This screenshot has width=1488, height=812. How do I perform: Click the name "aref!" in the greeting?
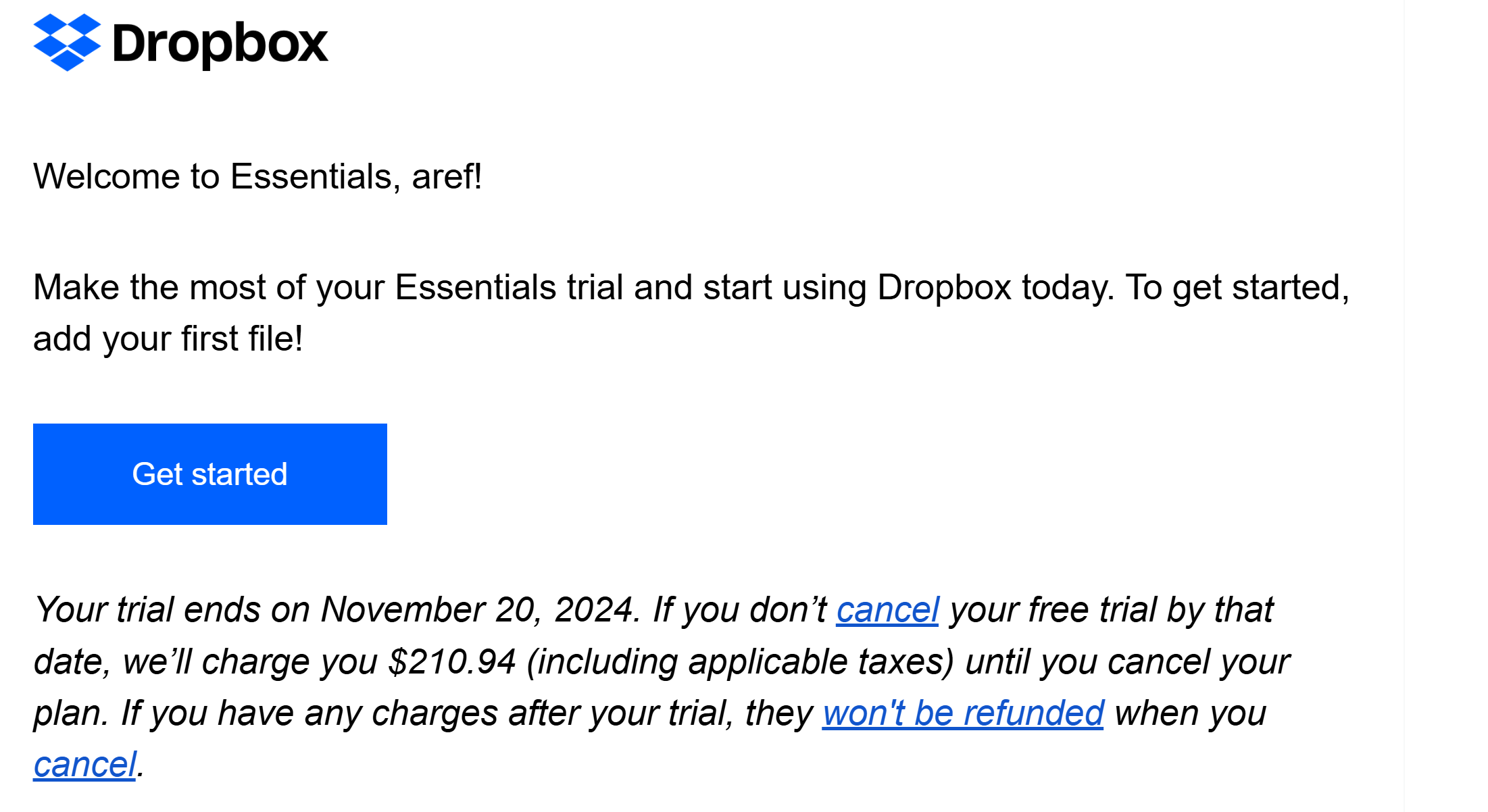447,177
